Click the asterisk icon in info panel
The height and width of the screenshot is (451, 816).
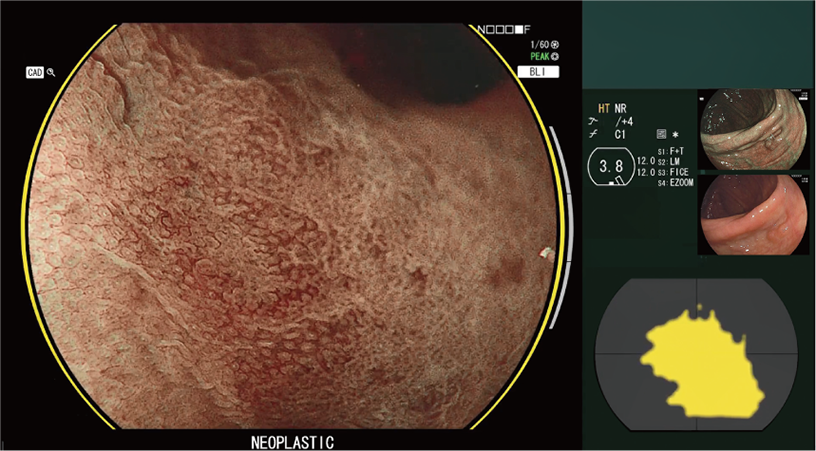coord(675,133)
